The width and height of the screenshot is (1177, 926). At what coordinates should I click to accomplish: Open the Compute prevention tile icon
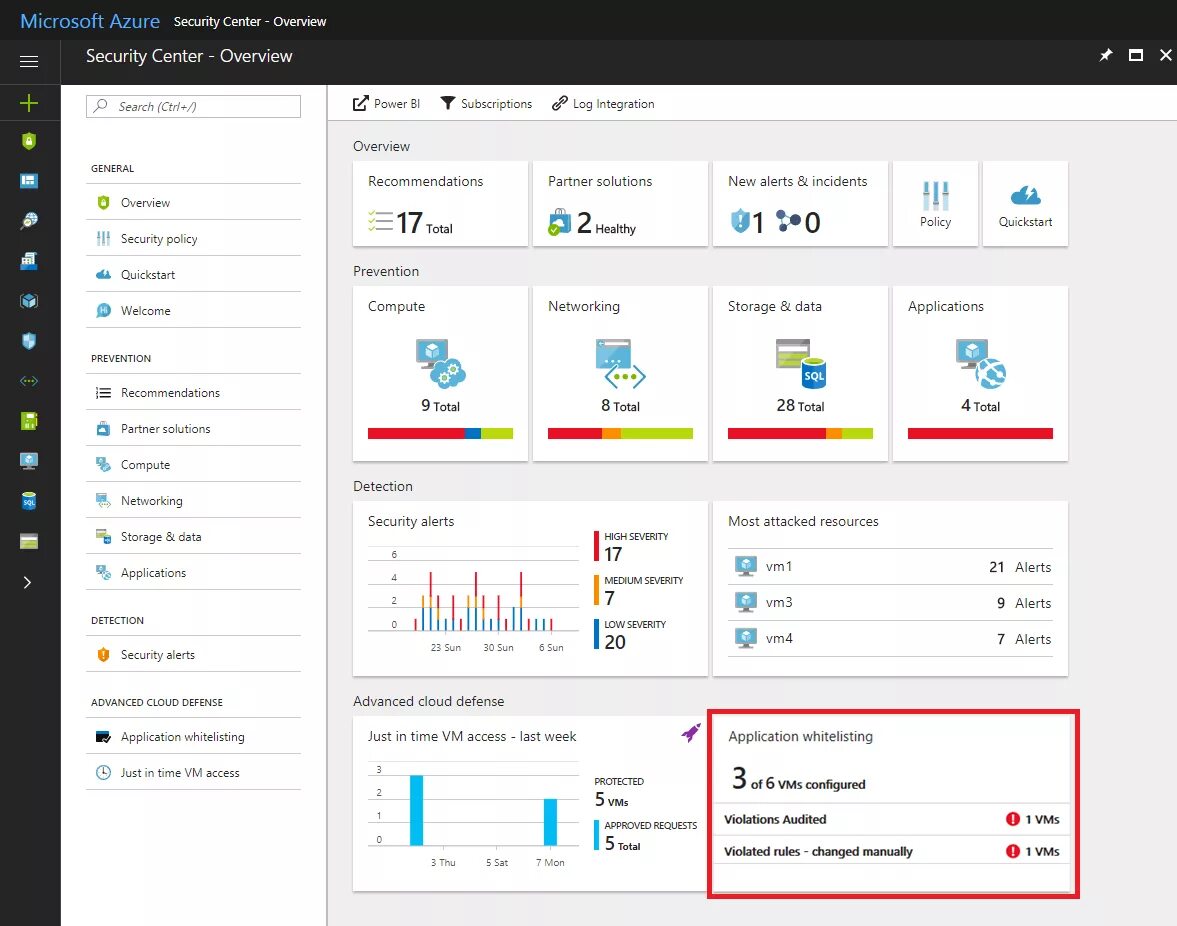point(441,363)
